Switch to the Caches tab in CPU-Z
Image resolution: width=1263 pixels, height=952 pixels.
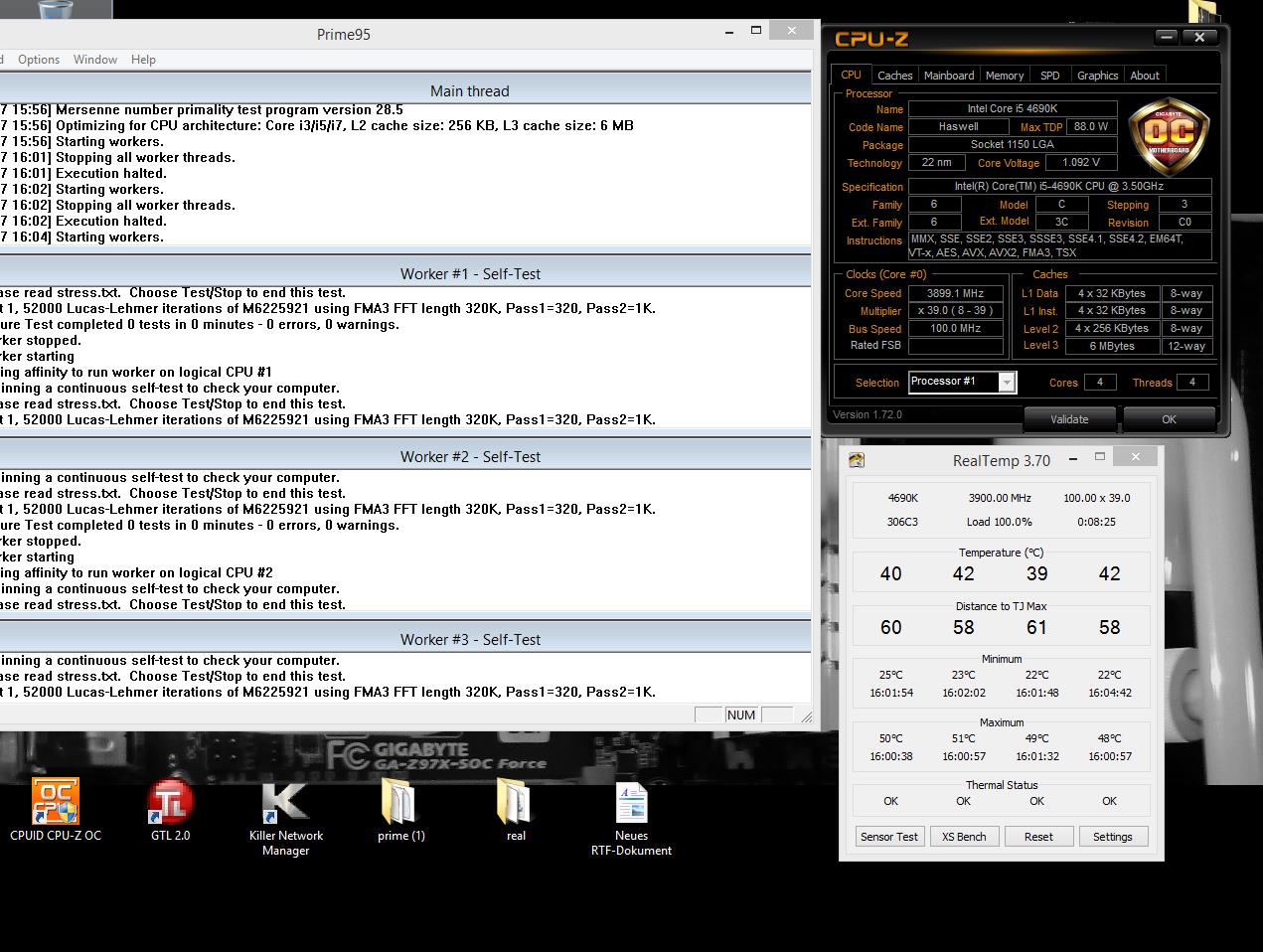[x=894, y=76]
